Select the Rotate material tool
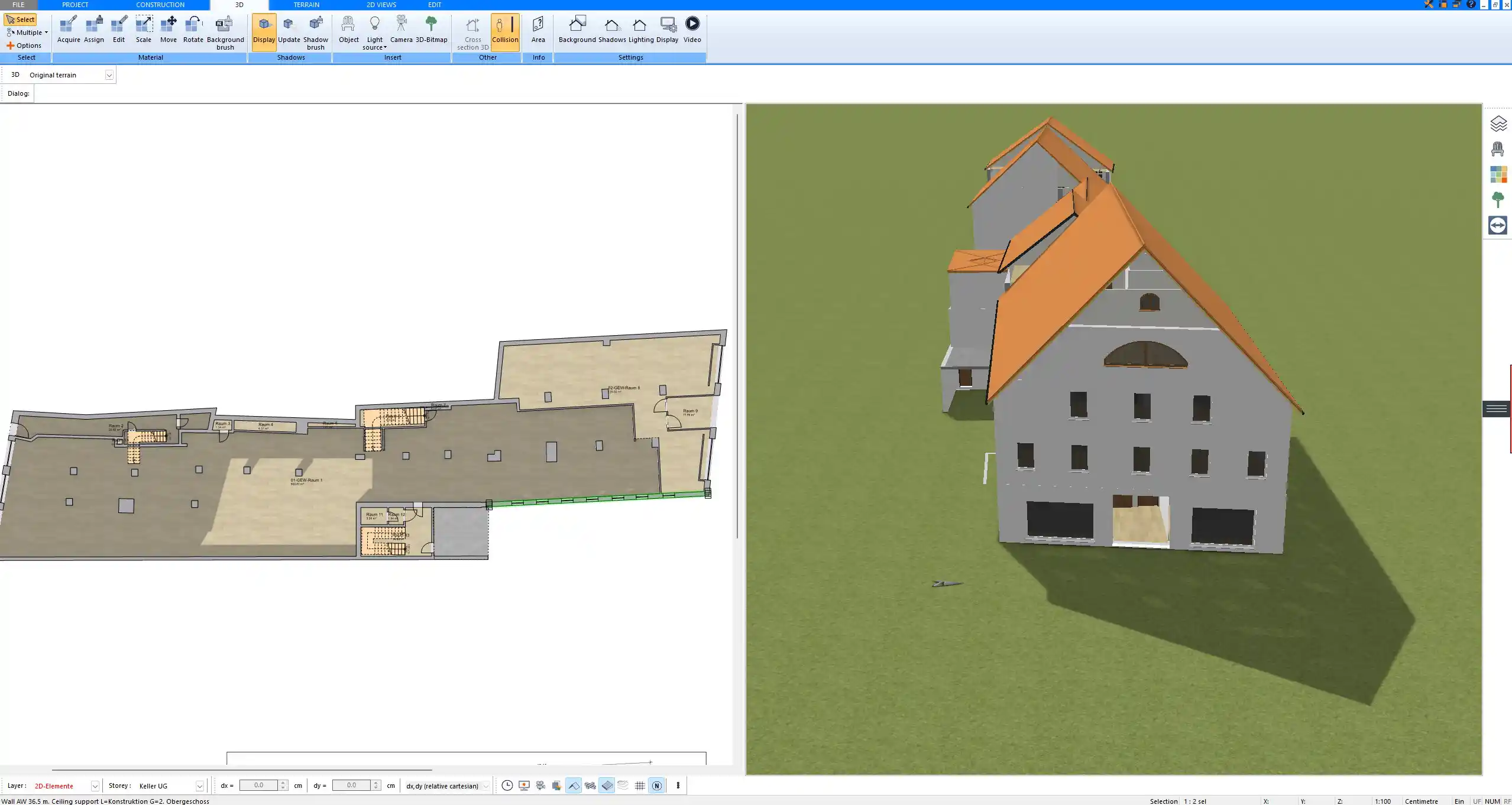 193,30
